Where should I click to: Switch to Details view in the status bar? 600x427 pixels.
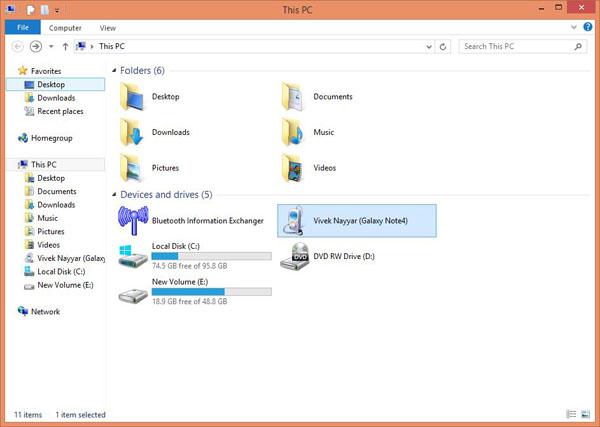tap(571, 414)
